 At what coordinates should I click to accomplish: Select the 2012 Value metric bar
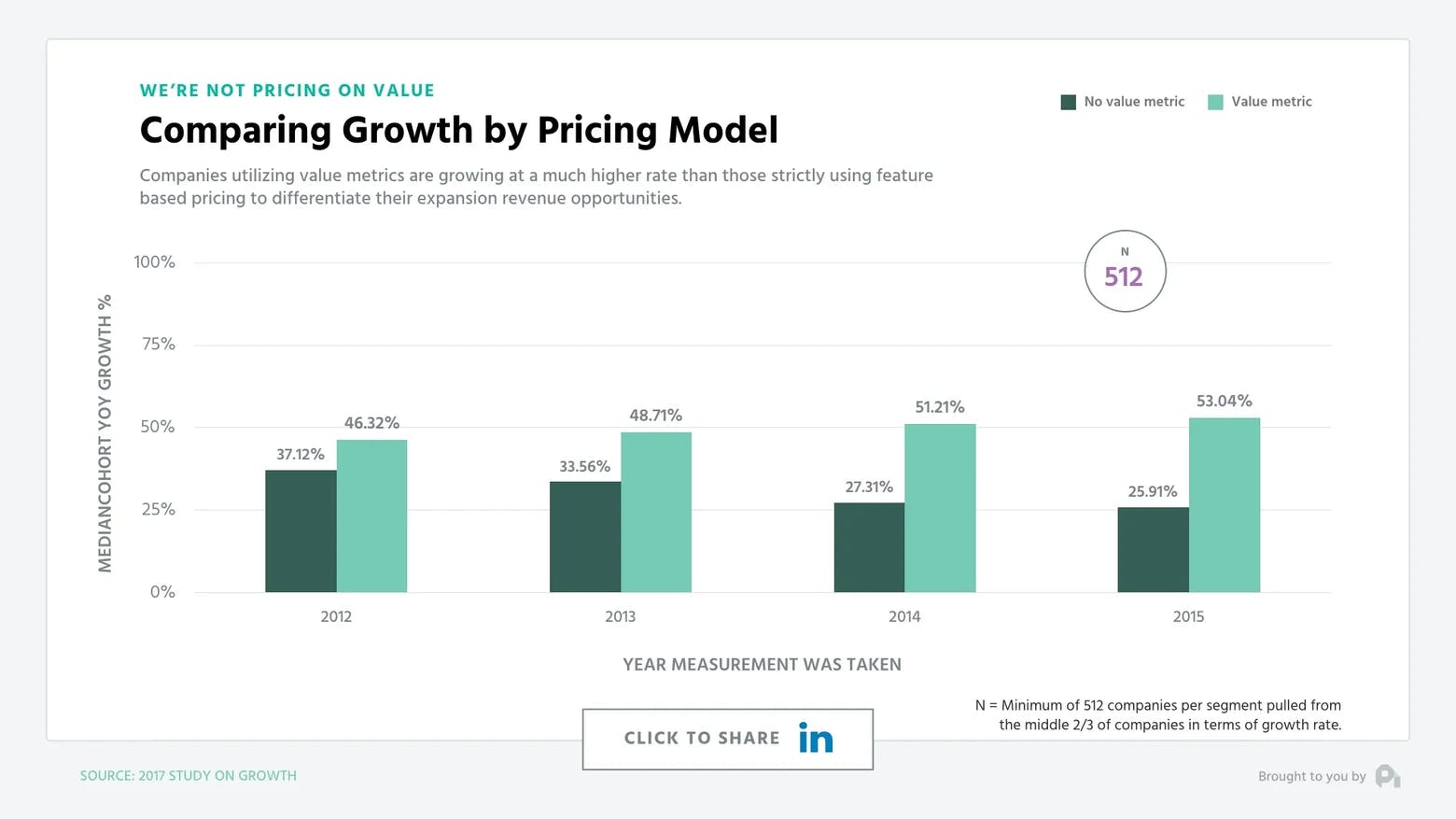click(371, 515)
